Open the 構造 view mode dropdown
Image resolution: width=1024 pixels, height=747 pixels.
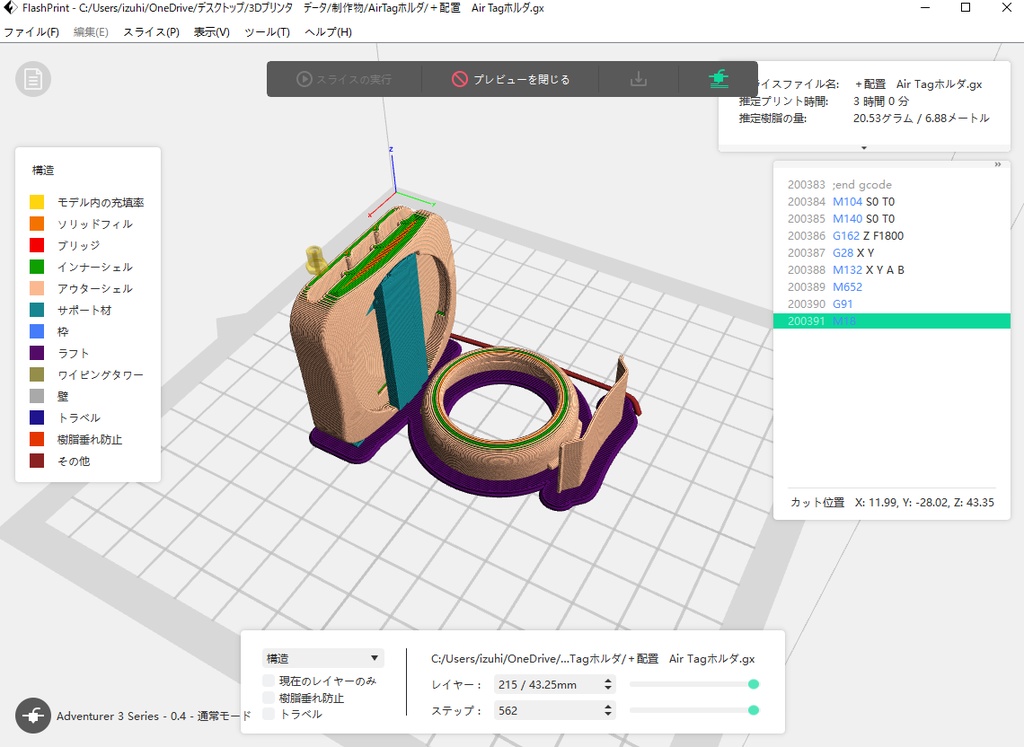323,658
